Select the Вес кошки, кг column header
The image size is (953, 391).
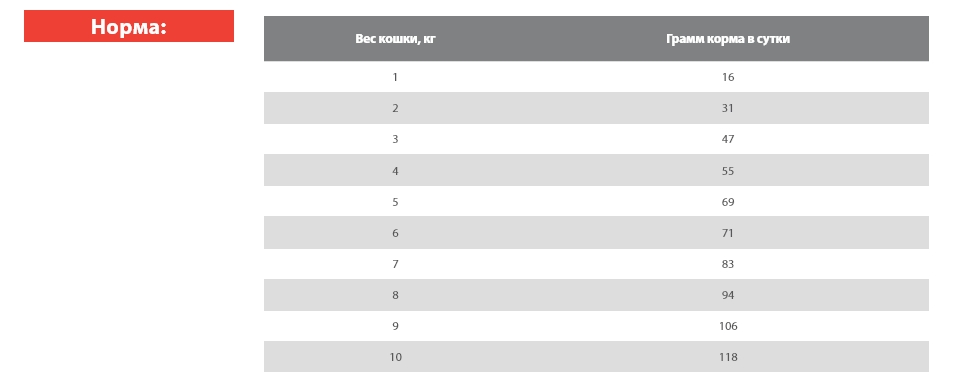click(396, 39)
